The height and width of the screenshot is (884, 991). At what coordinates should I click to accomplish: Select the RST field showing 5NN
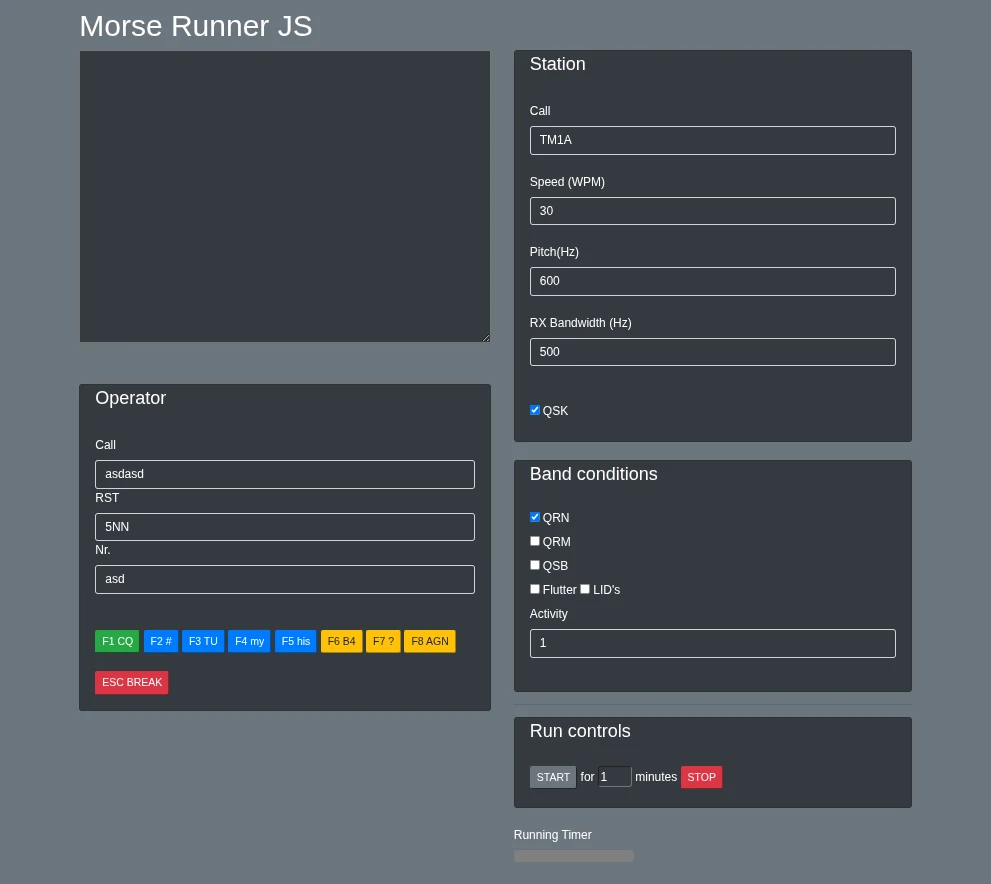[284, 527]
